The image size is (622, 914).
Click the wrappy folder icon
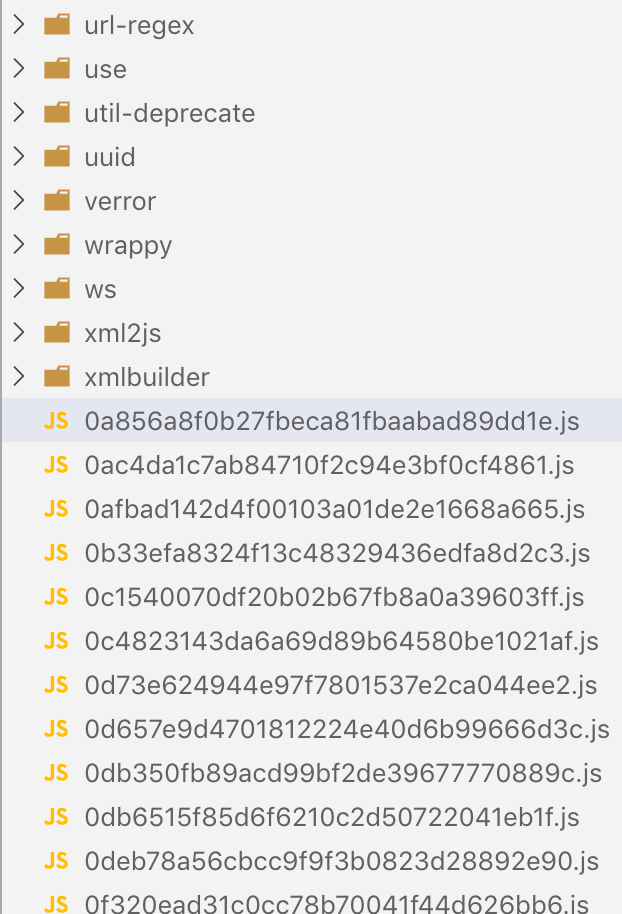[57, 245]
